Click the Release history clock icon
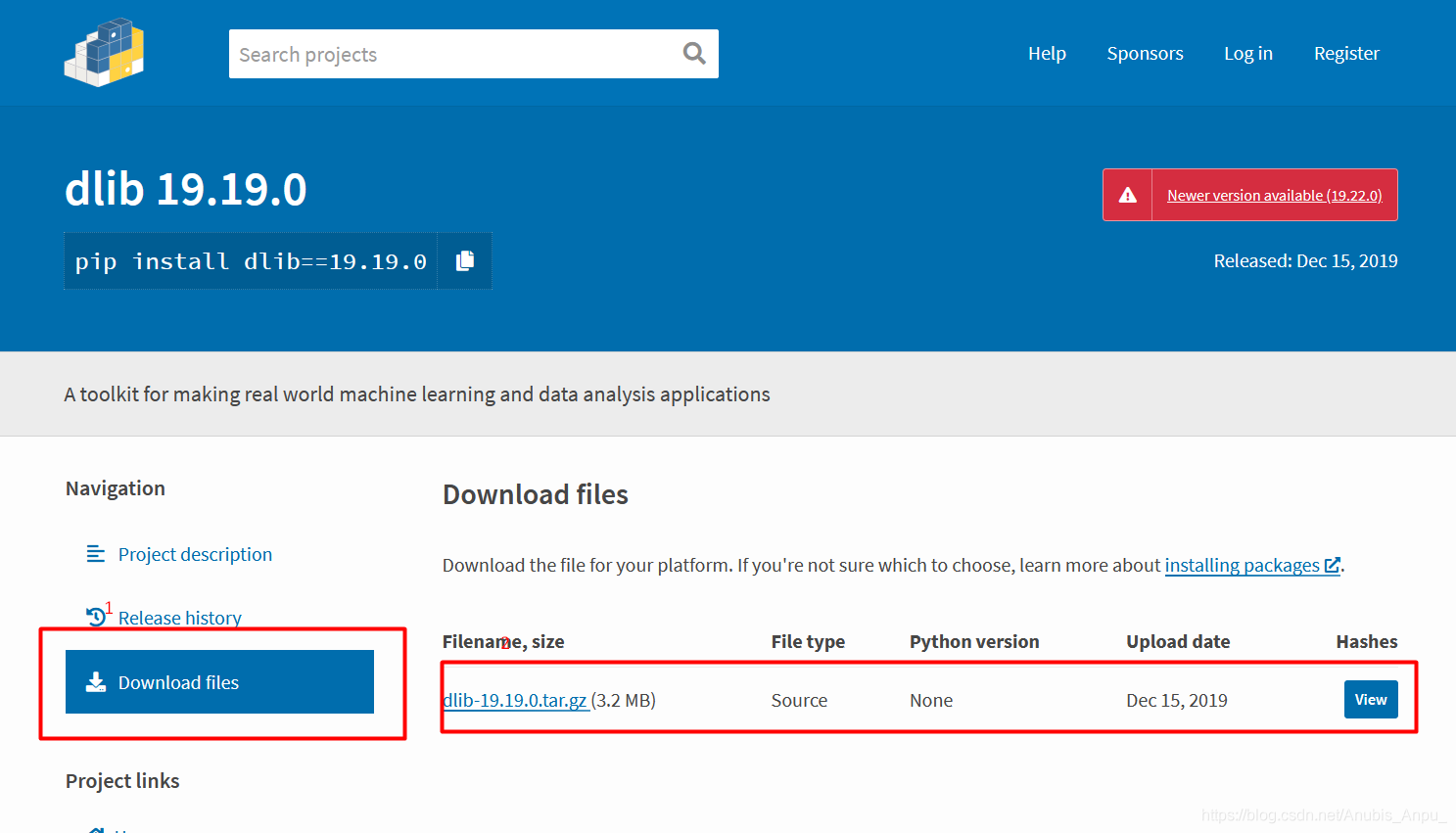Viewport: 1456px width, 833px height. 96,617
